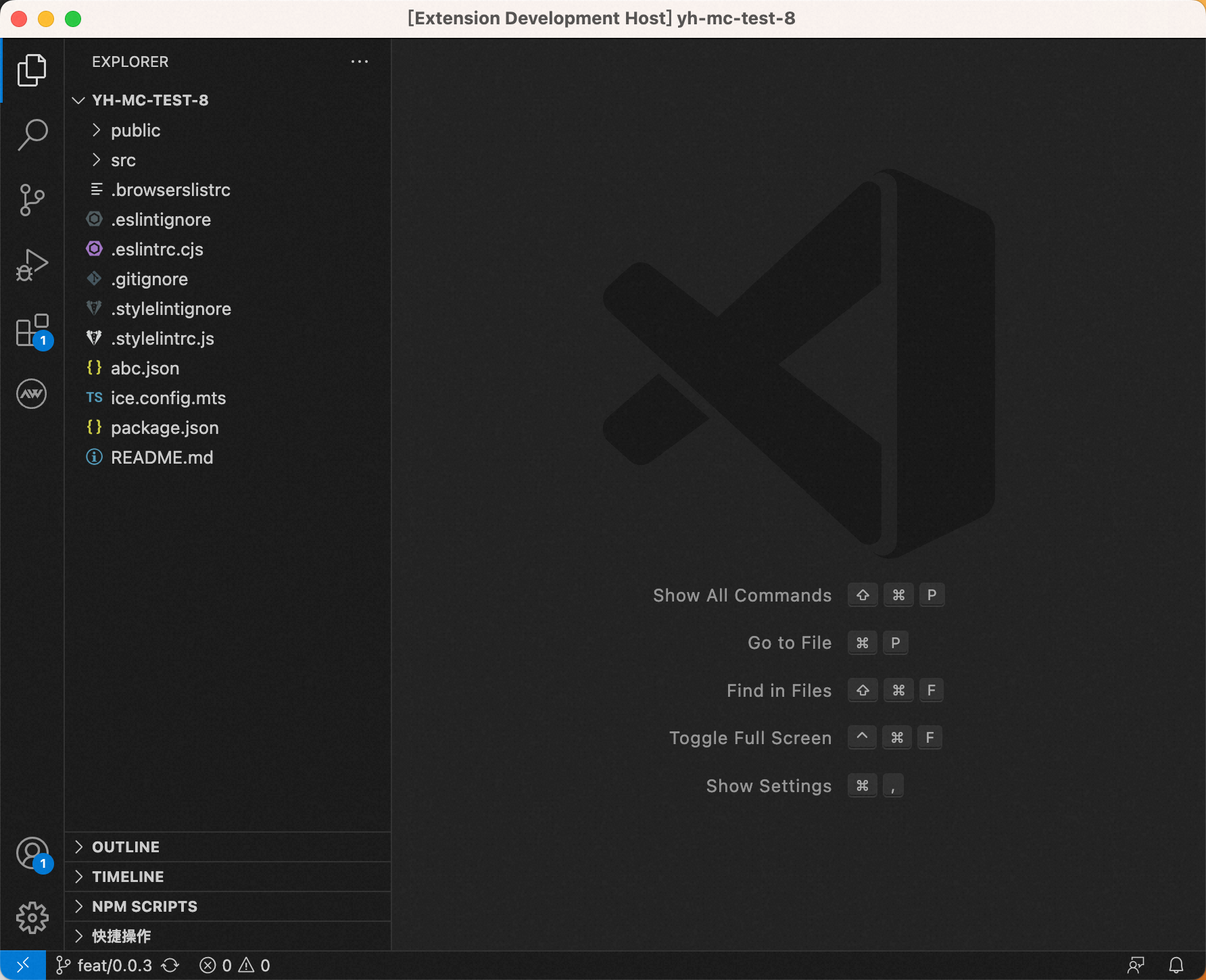
Task: Collapse the YH-MC-TEST-8 root folder
Action: pyautogui.click(x=228, y=100)
